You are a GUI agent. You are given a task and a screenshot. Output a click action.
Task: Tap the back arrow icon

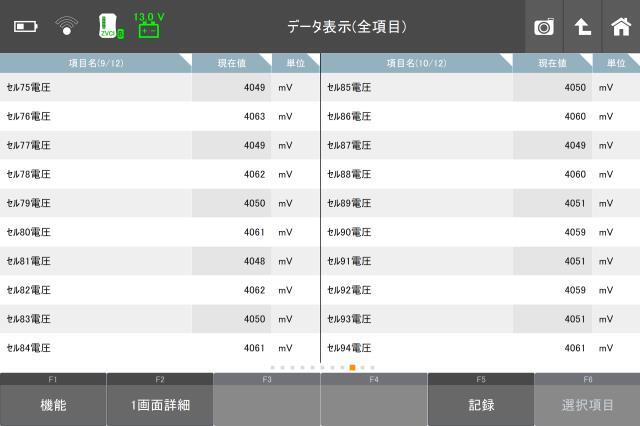pos(582,27)
